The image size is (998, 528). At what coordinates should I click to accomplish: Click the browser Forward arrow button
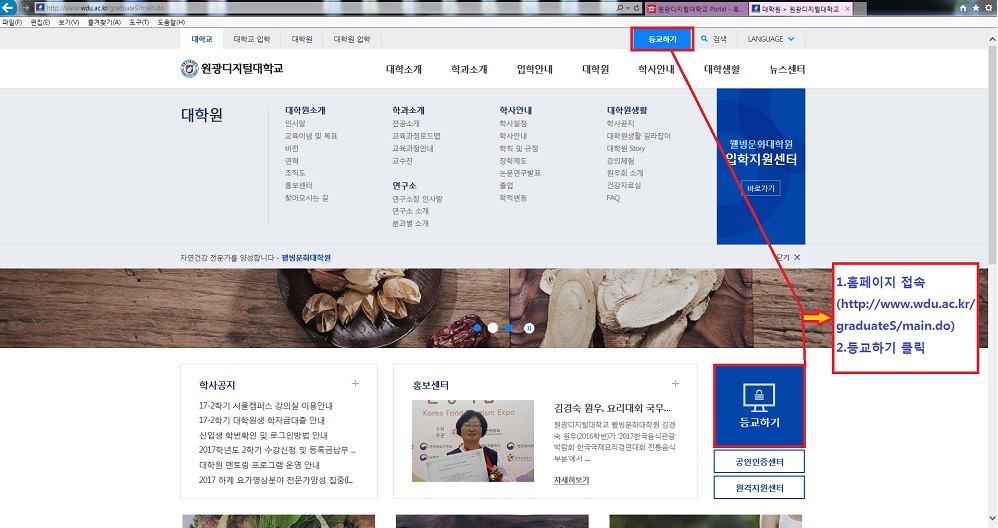(25, 8)
